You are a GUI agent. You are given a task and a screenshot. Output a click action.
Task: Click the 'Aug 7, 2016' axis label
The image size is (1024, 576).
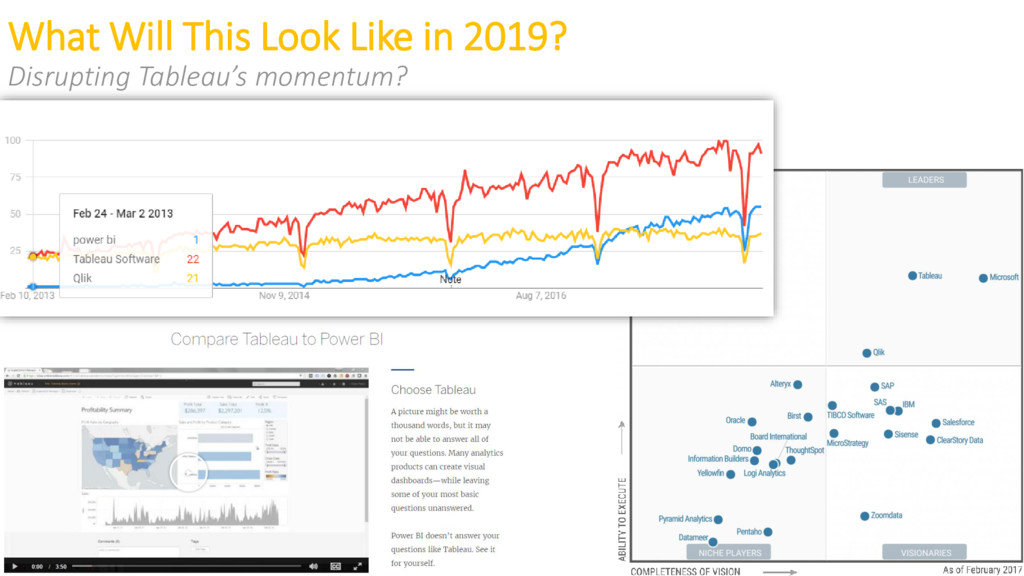click(x=541, y=296)
